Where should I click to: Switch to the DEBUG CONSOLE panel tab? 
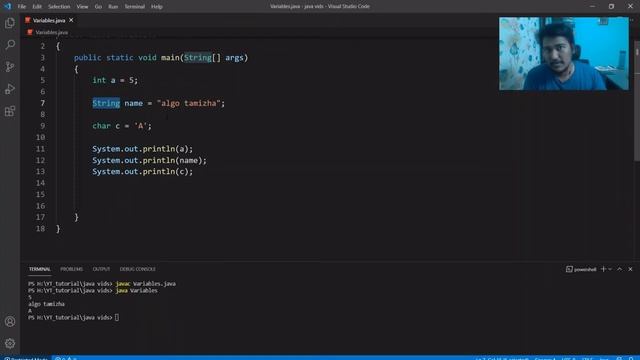(x=138, y=269)
